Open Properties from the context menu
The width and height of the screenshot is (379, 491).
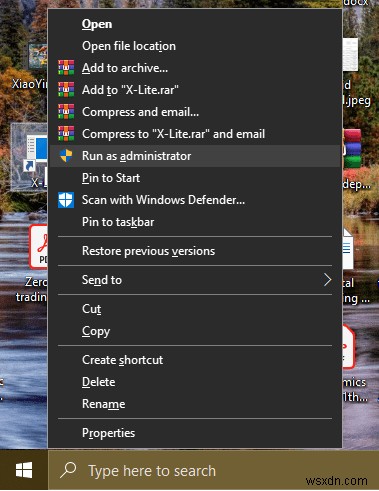[x=195, y=433]
